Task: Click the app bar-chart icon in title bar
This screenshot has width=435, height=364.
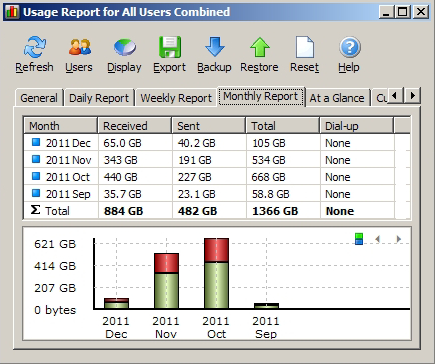Action: [12, 12]
